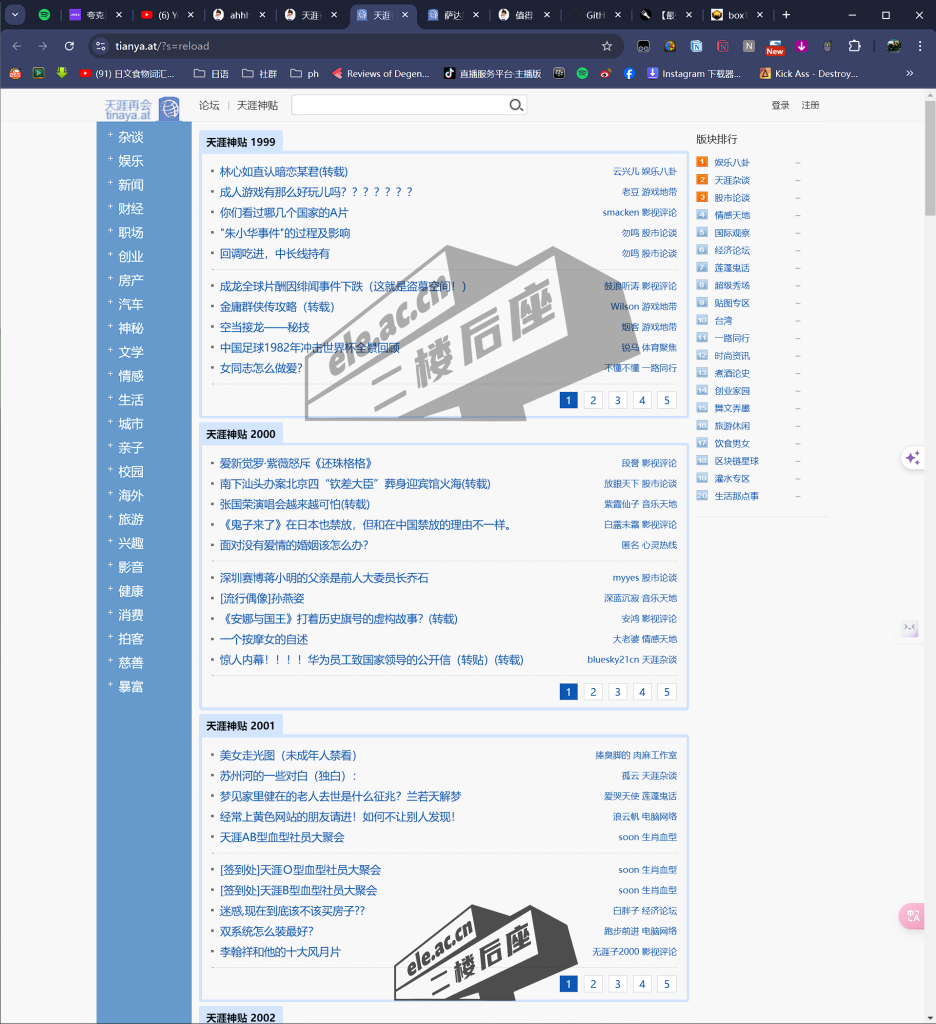Click the purple sparkle assistant icon on right edge

[913, 457]
